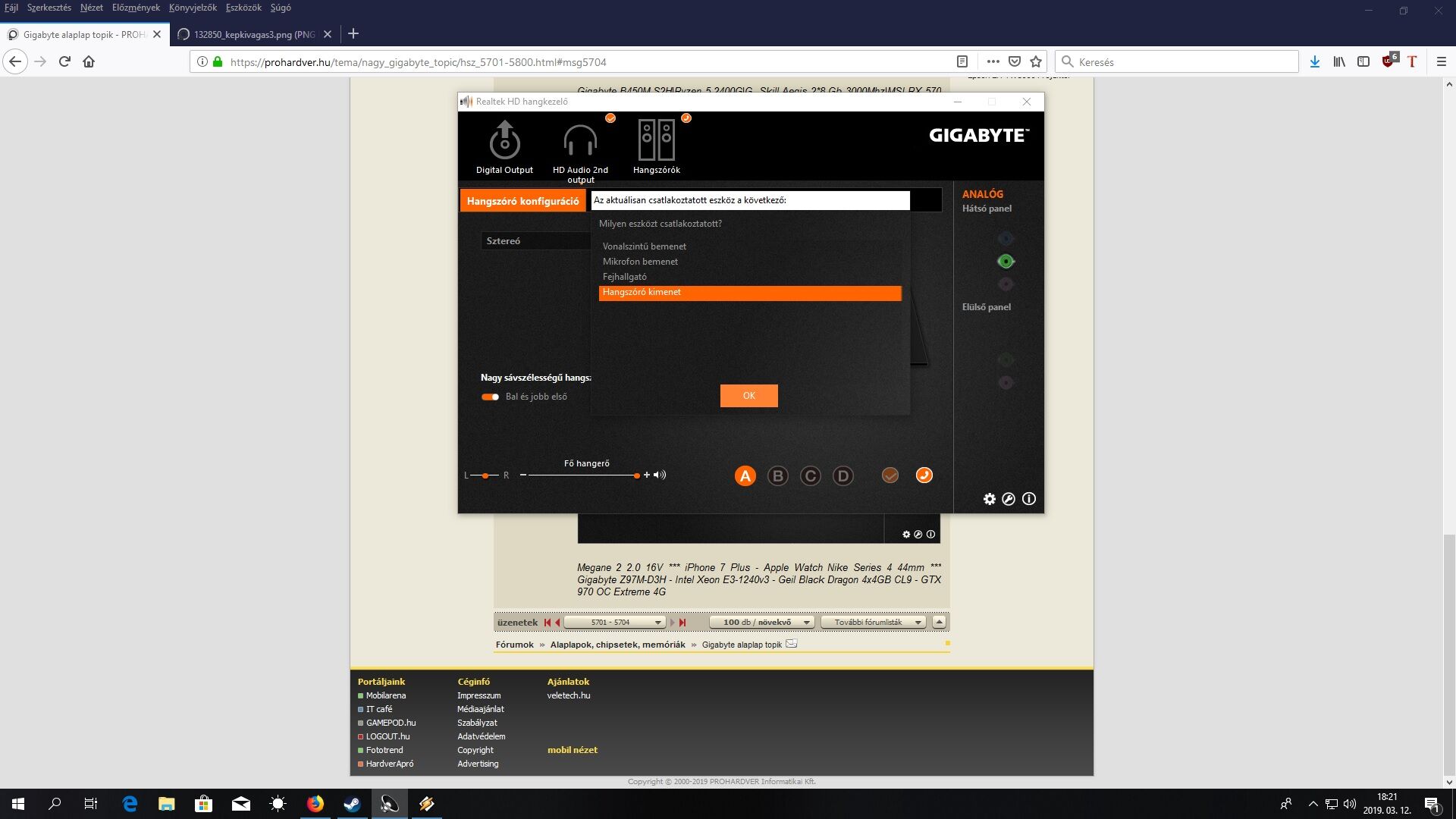Confirm the dialog with OK
The height and width of the screenshot is (819, 1456).
tap(749, 396)
